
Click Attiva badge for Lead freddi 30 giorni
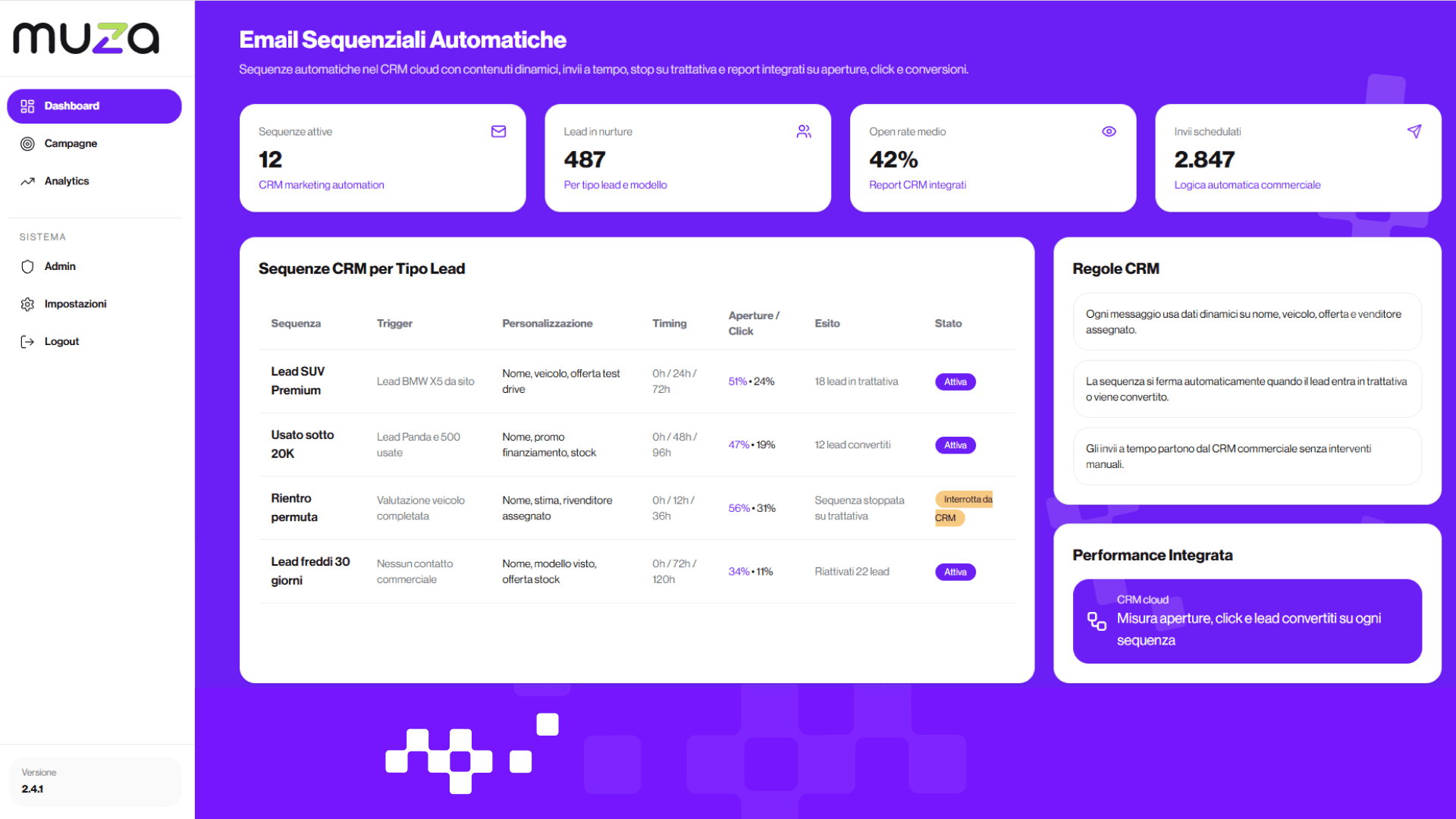pos(955,573)
